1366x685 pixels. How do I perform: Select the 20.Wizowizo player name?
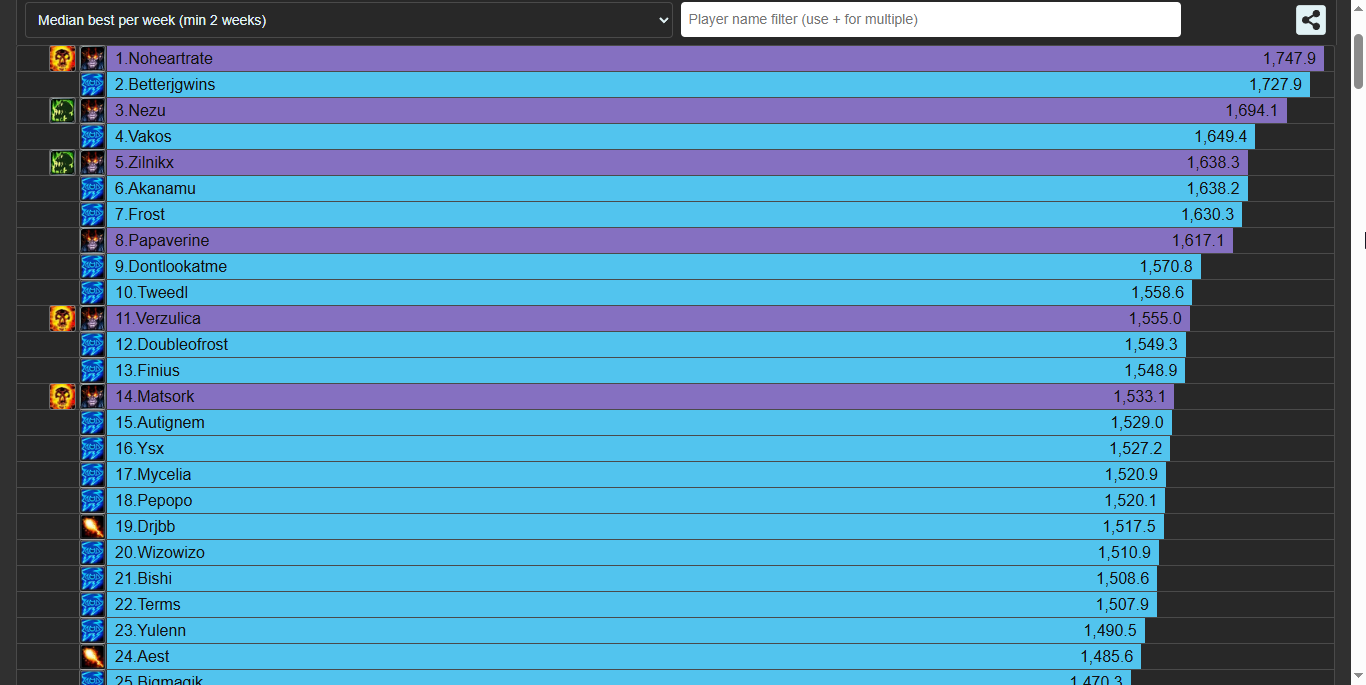click(160, 553)
